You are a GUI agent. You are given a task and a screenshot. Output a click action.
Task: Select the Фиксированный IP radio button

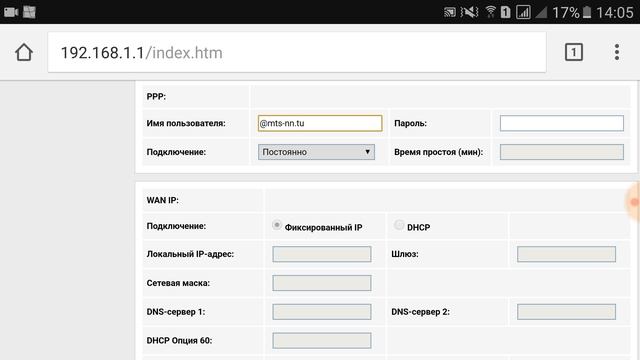(276, 225)
